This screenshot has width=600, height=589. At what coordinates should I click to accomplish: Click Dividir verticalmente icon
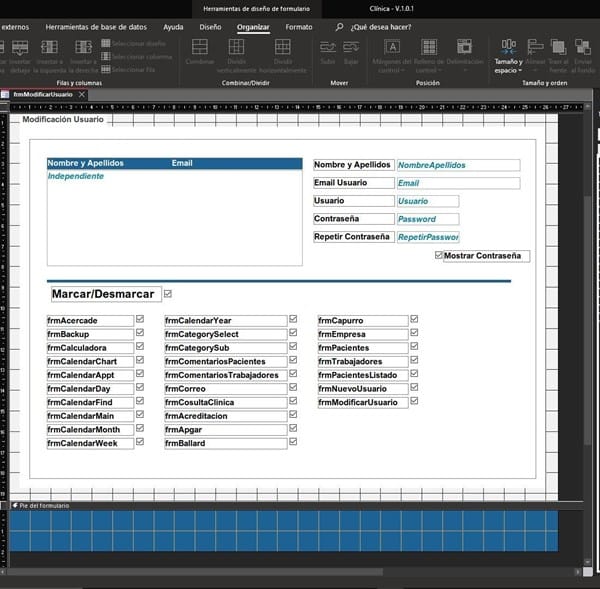[238, 48]
